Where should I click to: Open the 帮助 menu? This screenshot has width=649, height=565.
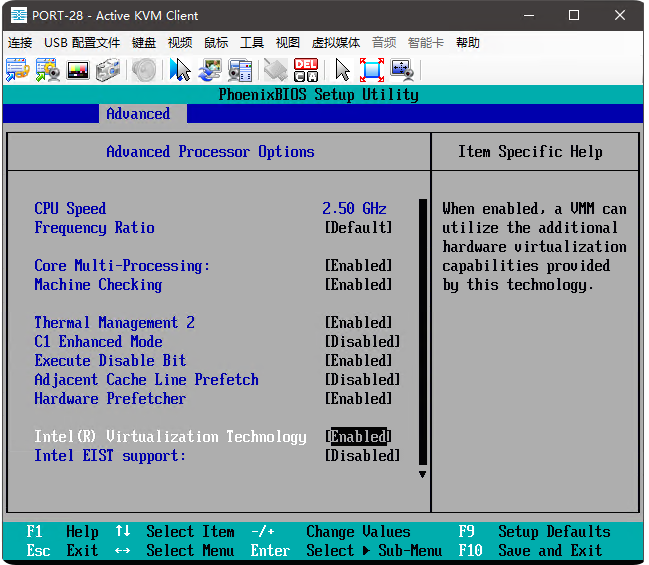(x=468, y=43)
